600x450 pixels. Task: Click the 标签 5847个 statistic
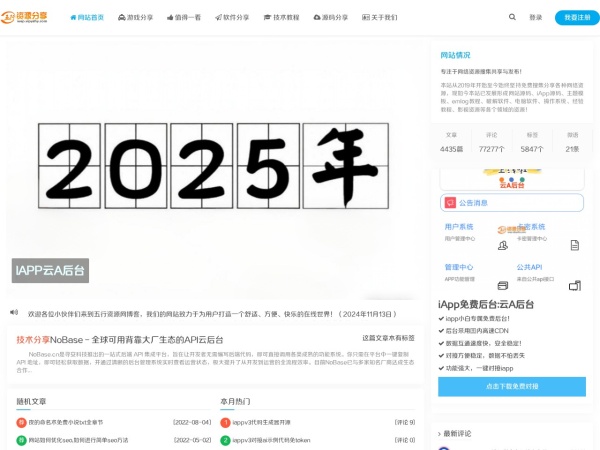coord(532,142)
